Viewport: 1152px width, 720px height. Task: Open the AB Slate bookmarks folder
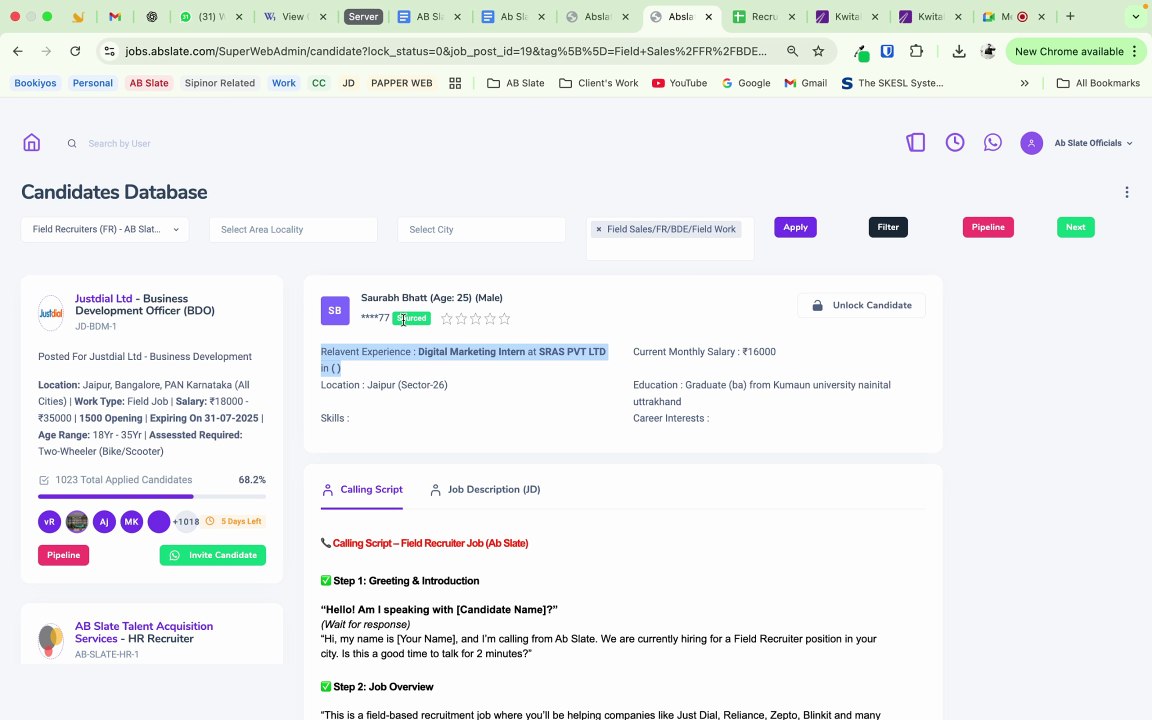point(516,83)
